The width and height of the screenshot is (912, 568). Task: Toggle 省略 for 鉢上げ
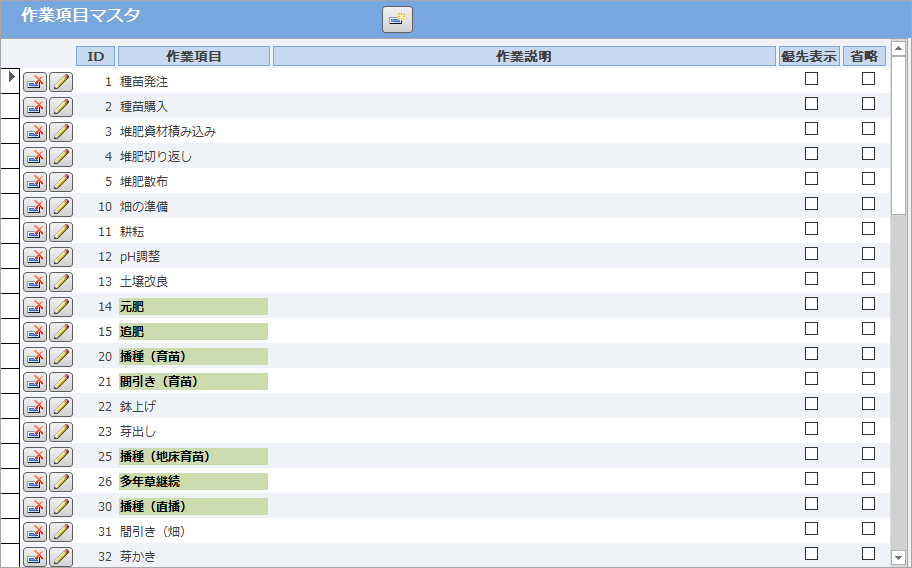tap(868, 403)
